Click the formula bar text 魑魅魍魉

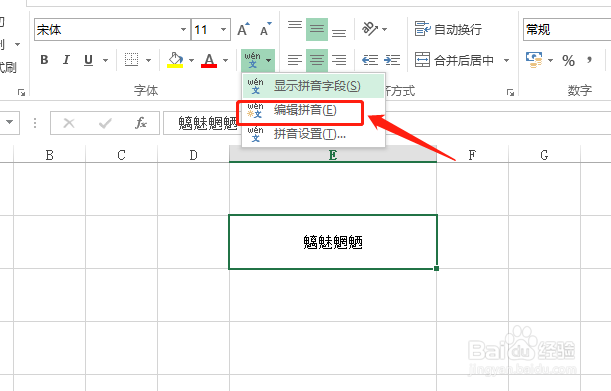(207, 124)
